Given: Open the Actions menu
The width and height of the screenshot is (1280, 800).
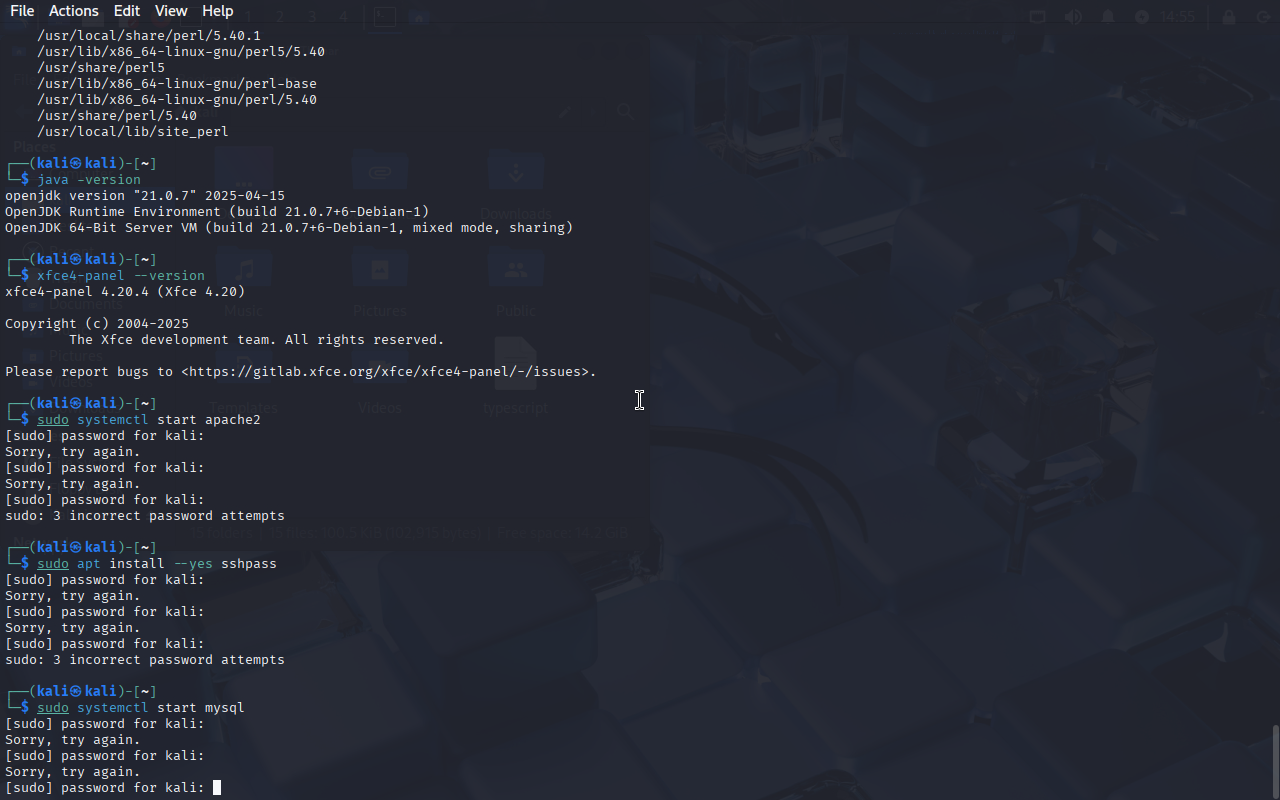Looking at the screenshot, I should click(x=74, y=11).
